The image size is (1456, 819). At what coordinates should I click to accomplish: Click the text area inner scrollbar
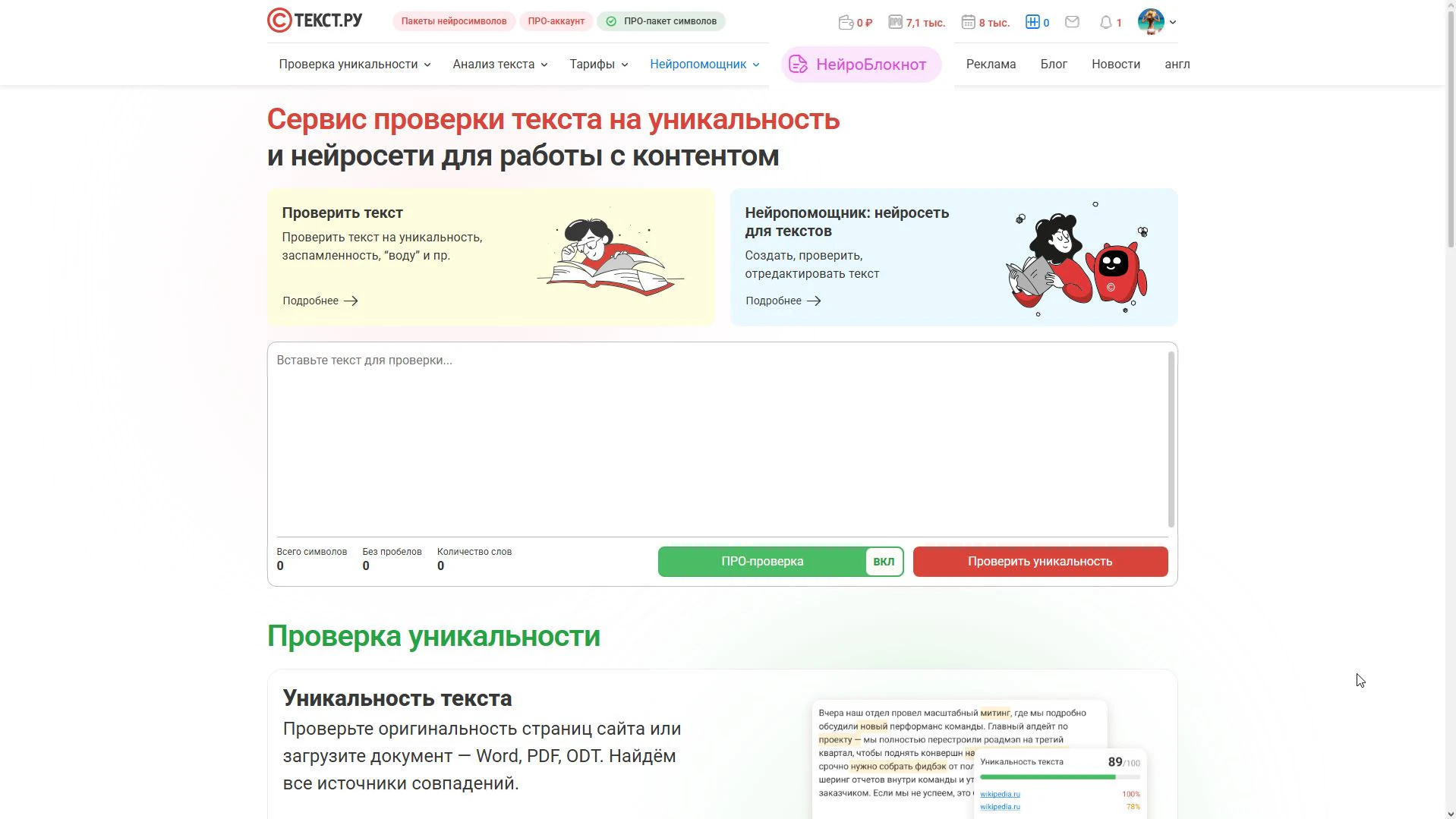click(x=1171, y=439)
